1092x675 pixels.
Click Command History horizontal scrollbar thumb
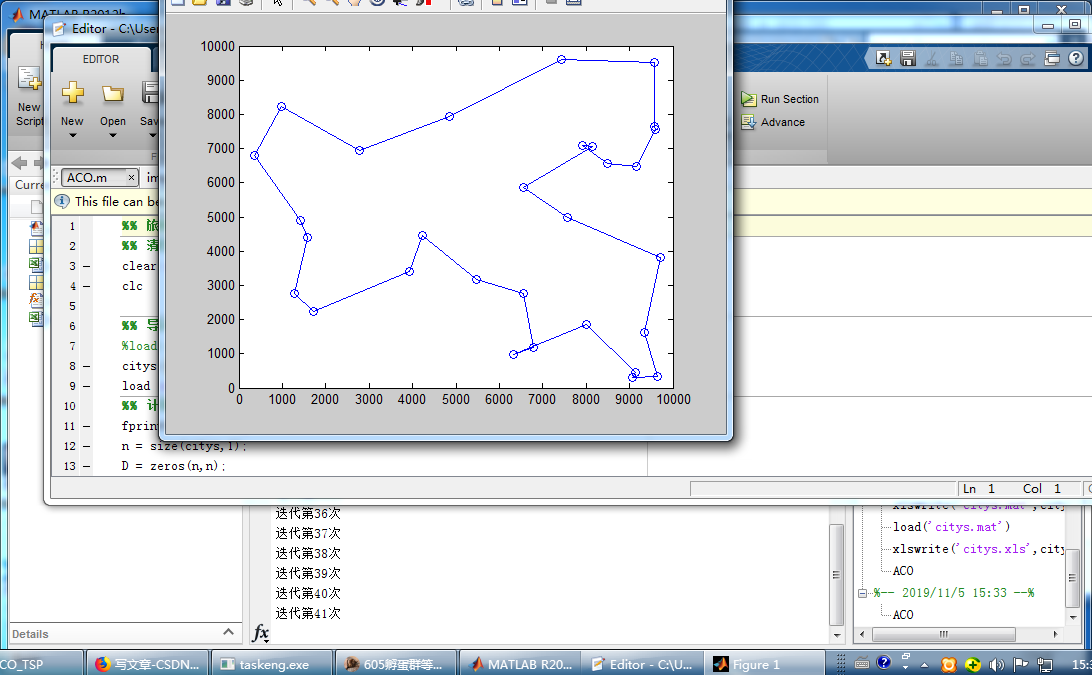coord(944,634)
